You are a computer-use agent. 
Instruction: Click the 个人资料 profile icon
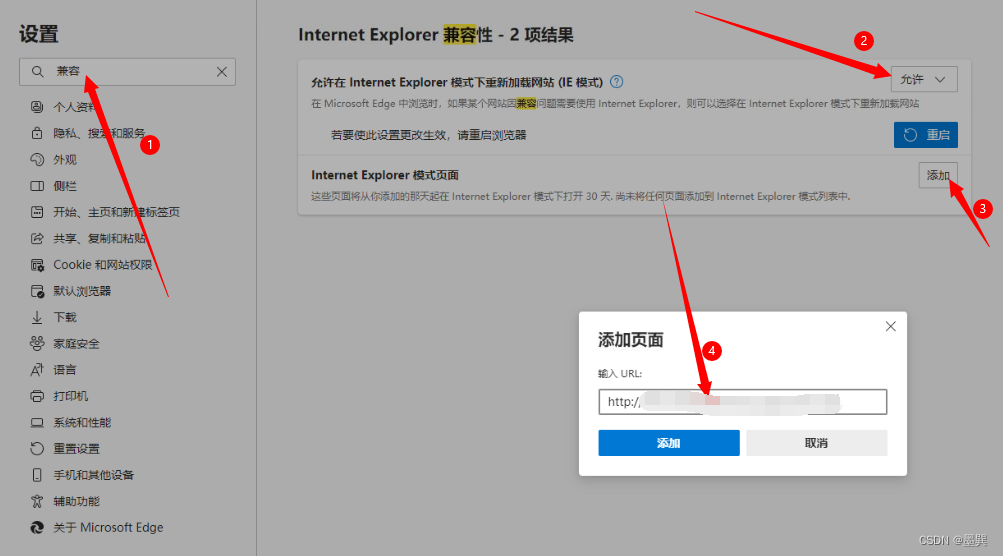tap(37, 107)
